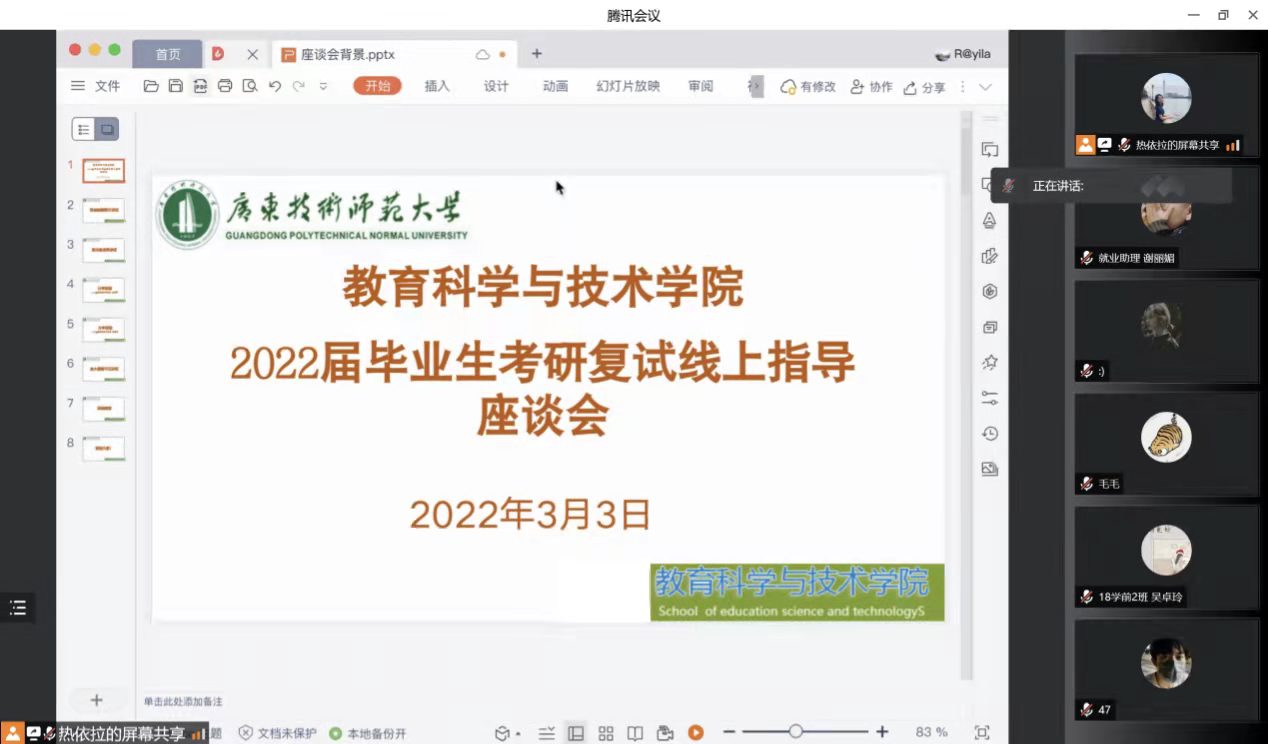Switch to slide sorter grid view

[606, 733]
